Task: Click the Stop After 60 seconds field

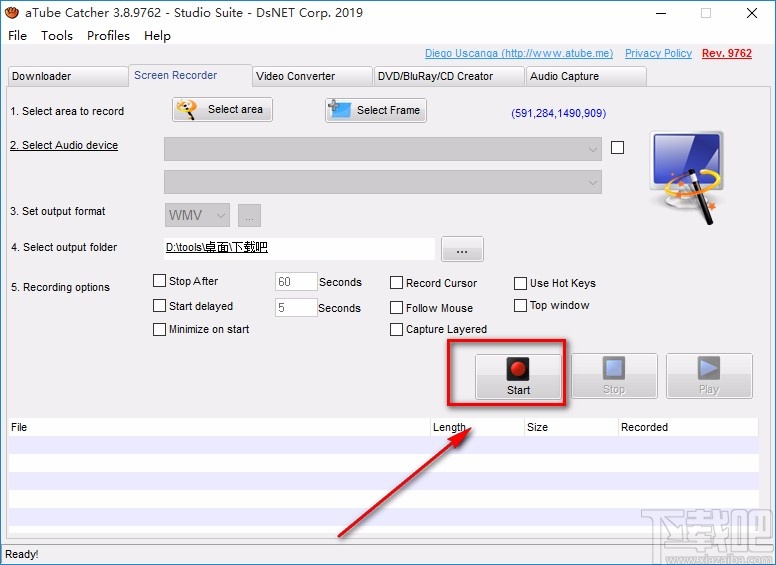Action: pos(295,282)
